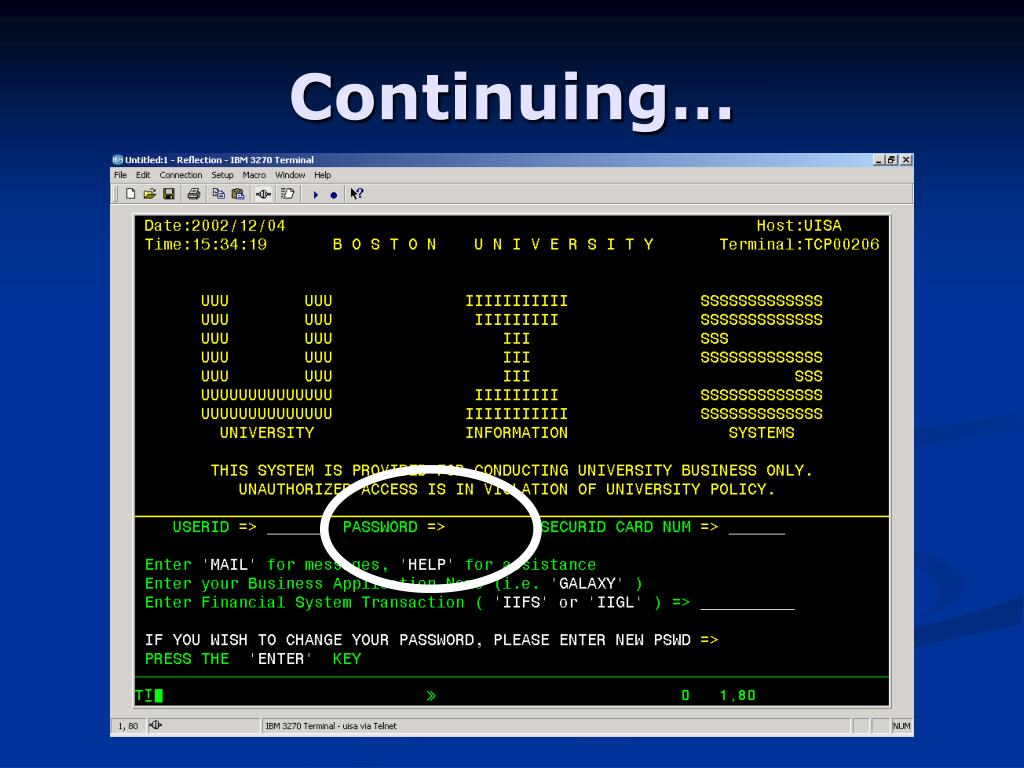Click the 'MAIL' word in the terminal
This screenshot has width=1024, height=768.
coord(229,565)
